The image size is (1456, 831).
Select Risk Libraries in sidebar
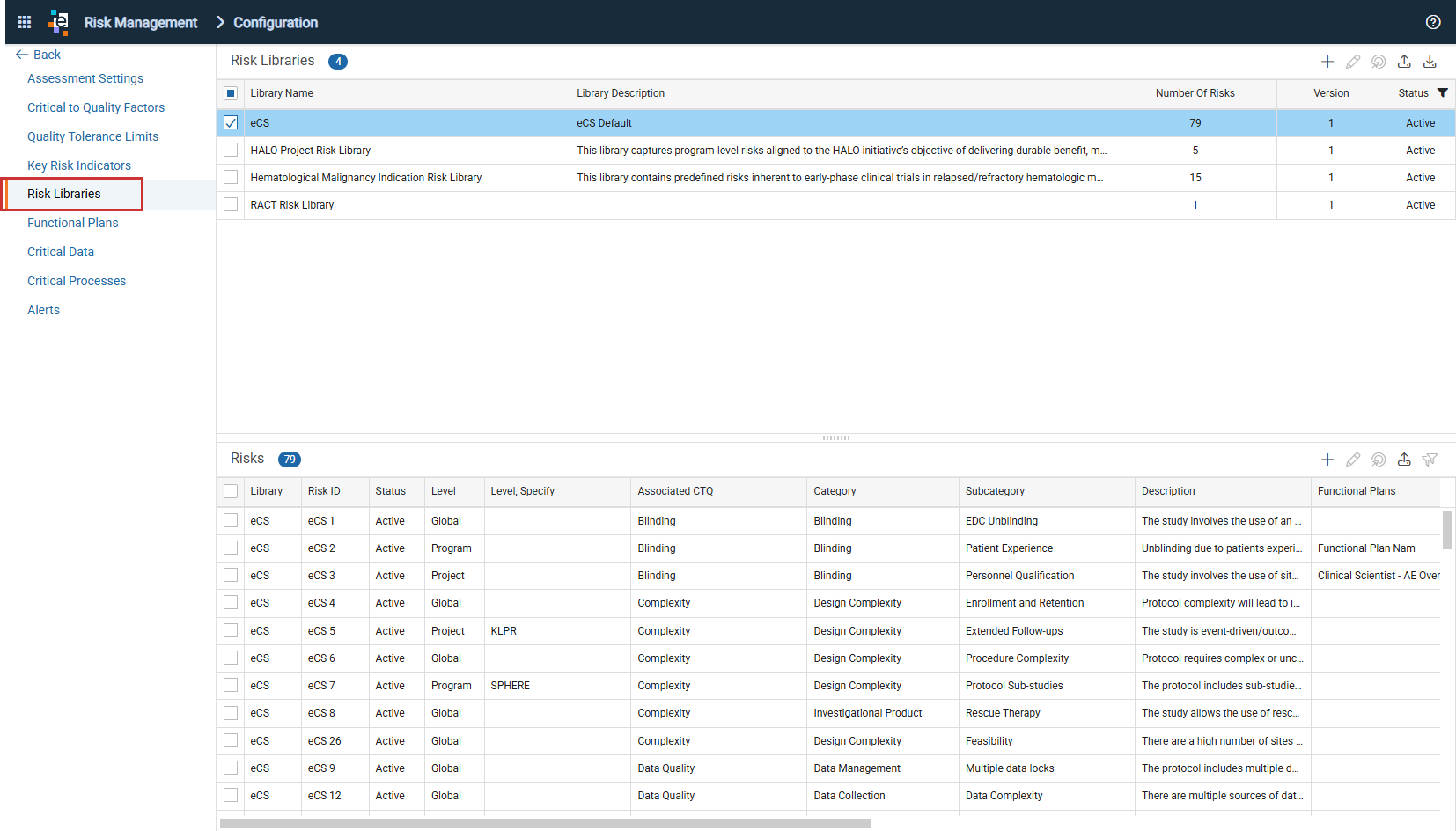(63, 194)
